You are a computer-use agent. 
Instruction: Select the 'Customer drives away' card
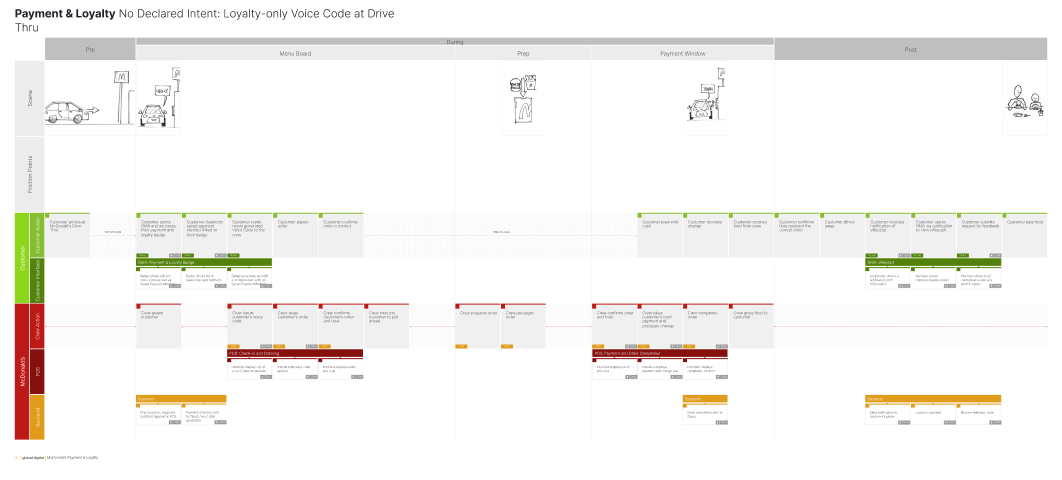pos(842,235)
